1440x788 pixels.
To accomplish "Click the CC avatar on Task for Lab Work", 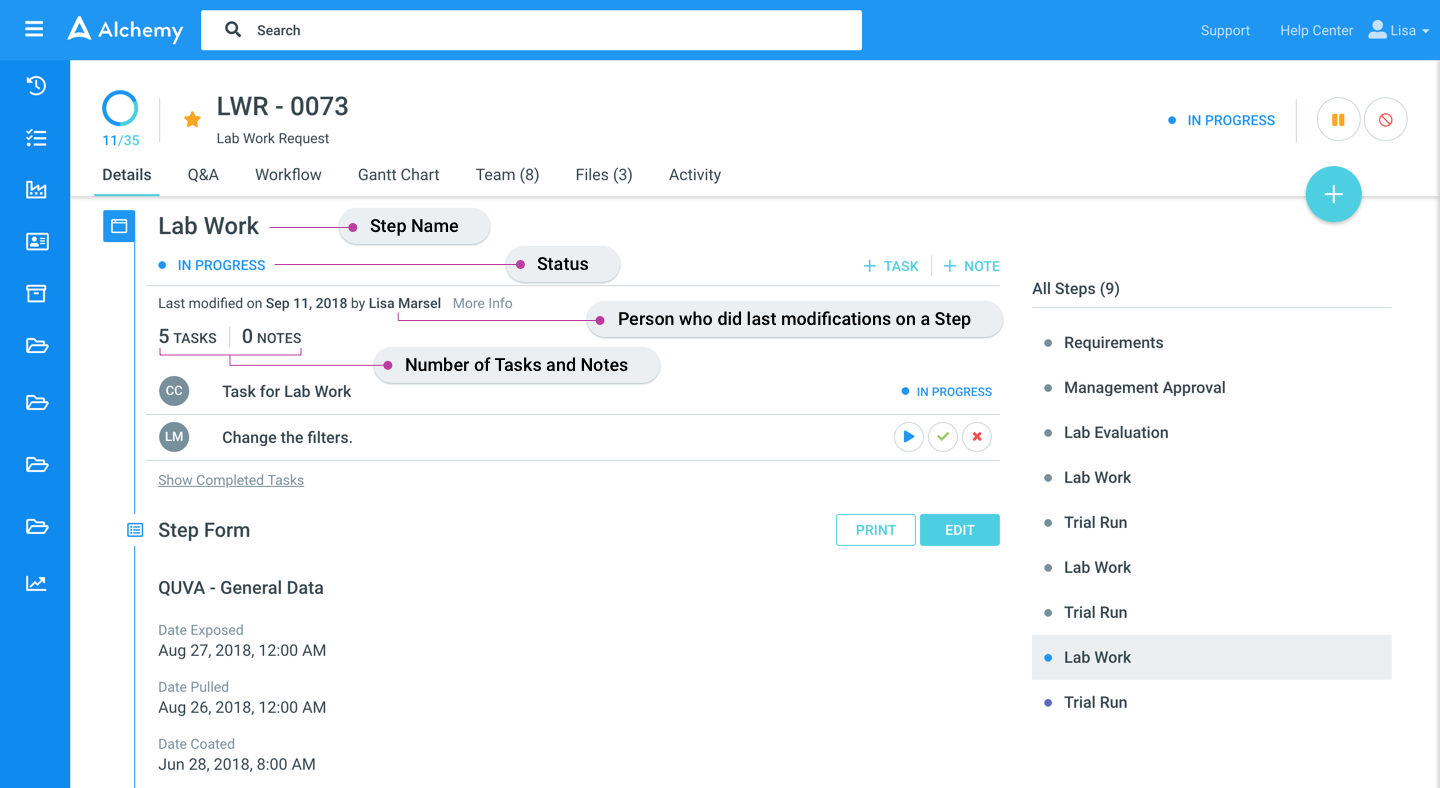I will tap(174, 391).
